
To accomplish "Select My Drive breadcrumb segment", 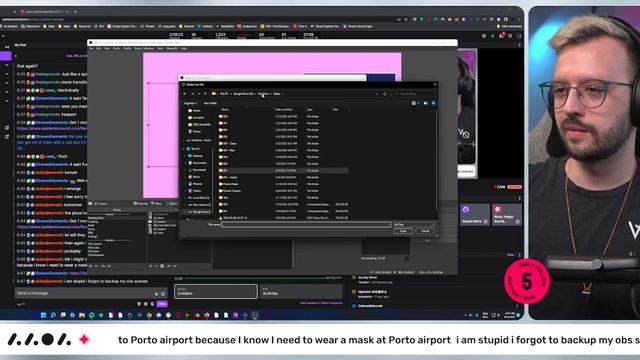I will [x=264, y=94].
